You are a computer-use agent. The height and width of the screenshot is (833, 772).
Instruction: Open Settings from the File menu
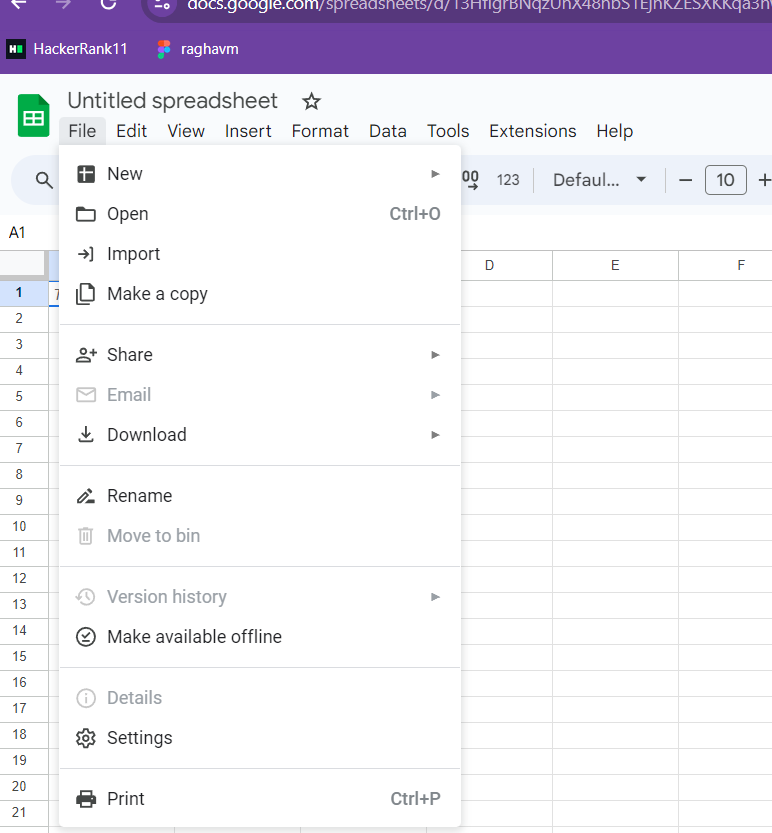click(260, 737)
